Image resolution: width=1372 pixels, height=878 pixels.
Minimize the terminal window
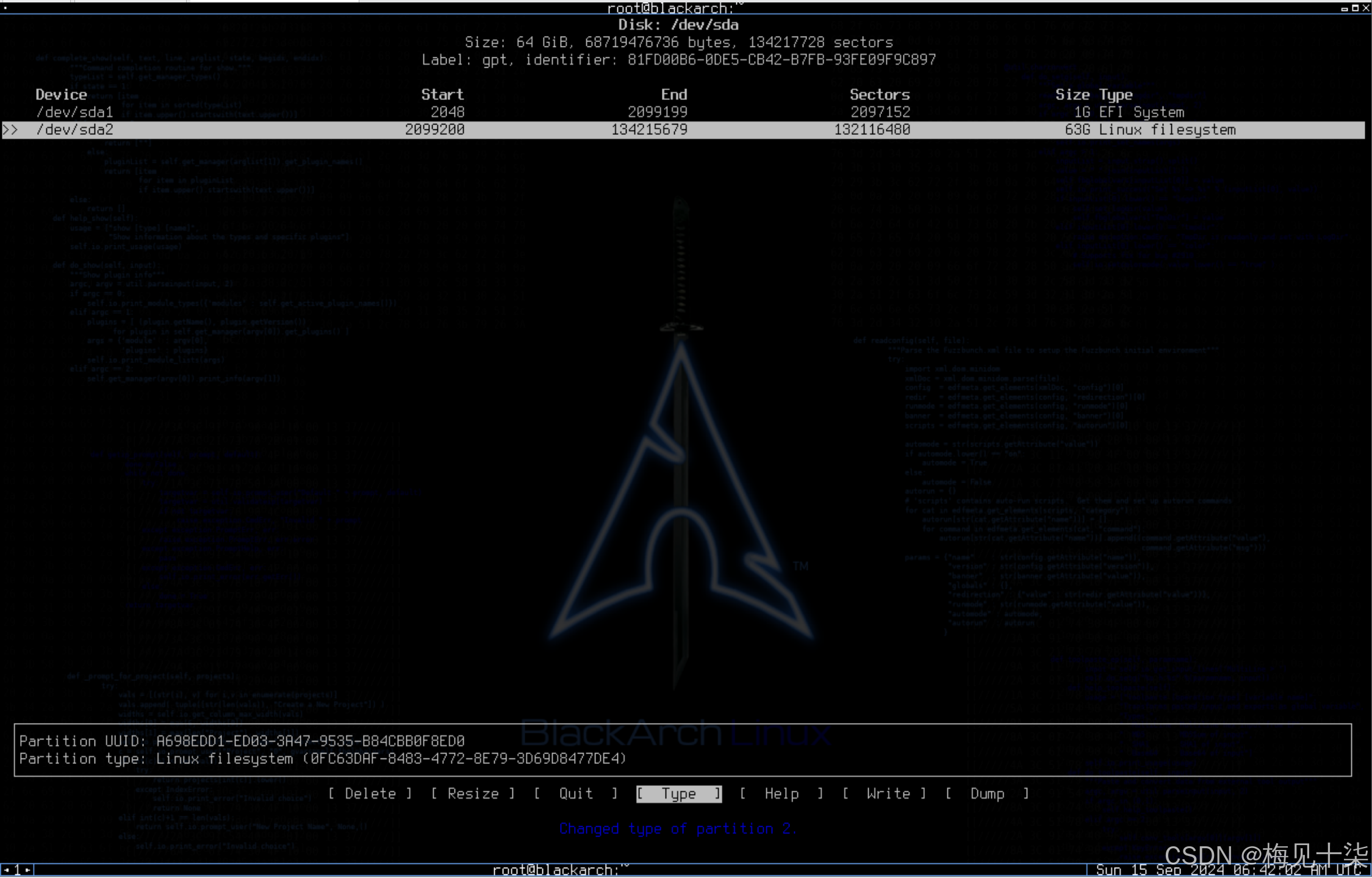[1345, 9]
